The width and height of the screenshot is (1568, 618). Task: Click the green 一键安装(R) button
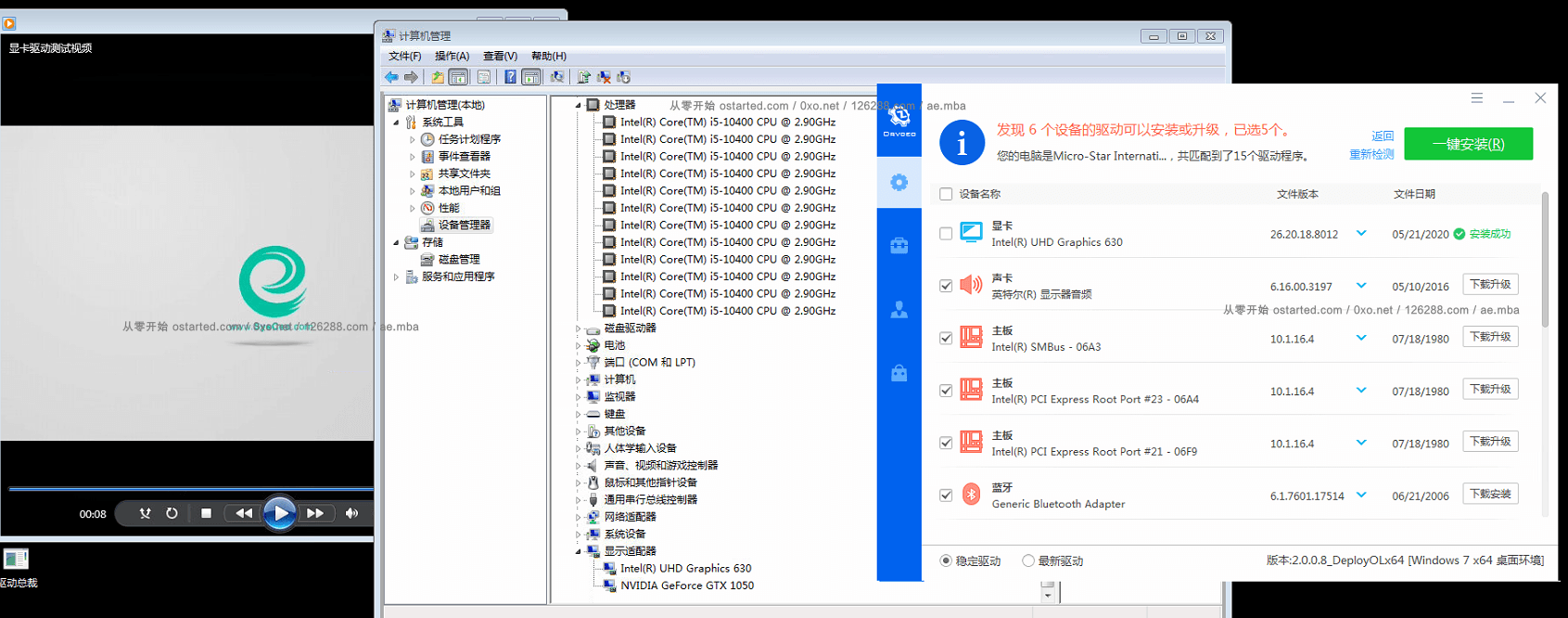pos(1468,144)
